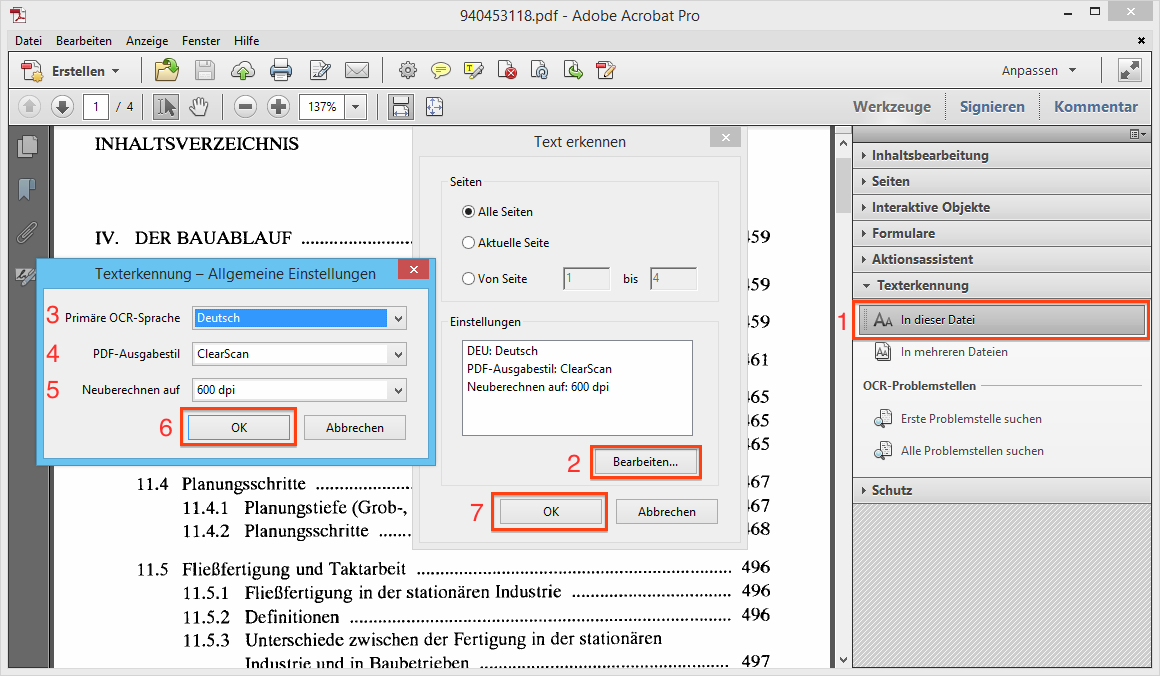The width and height of the screenshot is (1160, 676).
Task: Select the Von Seite radio button
Action: click(468, 279)
